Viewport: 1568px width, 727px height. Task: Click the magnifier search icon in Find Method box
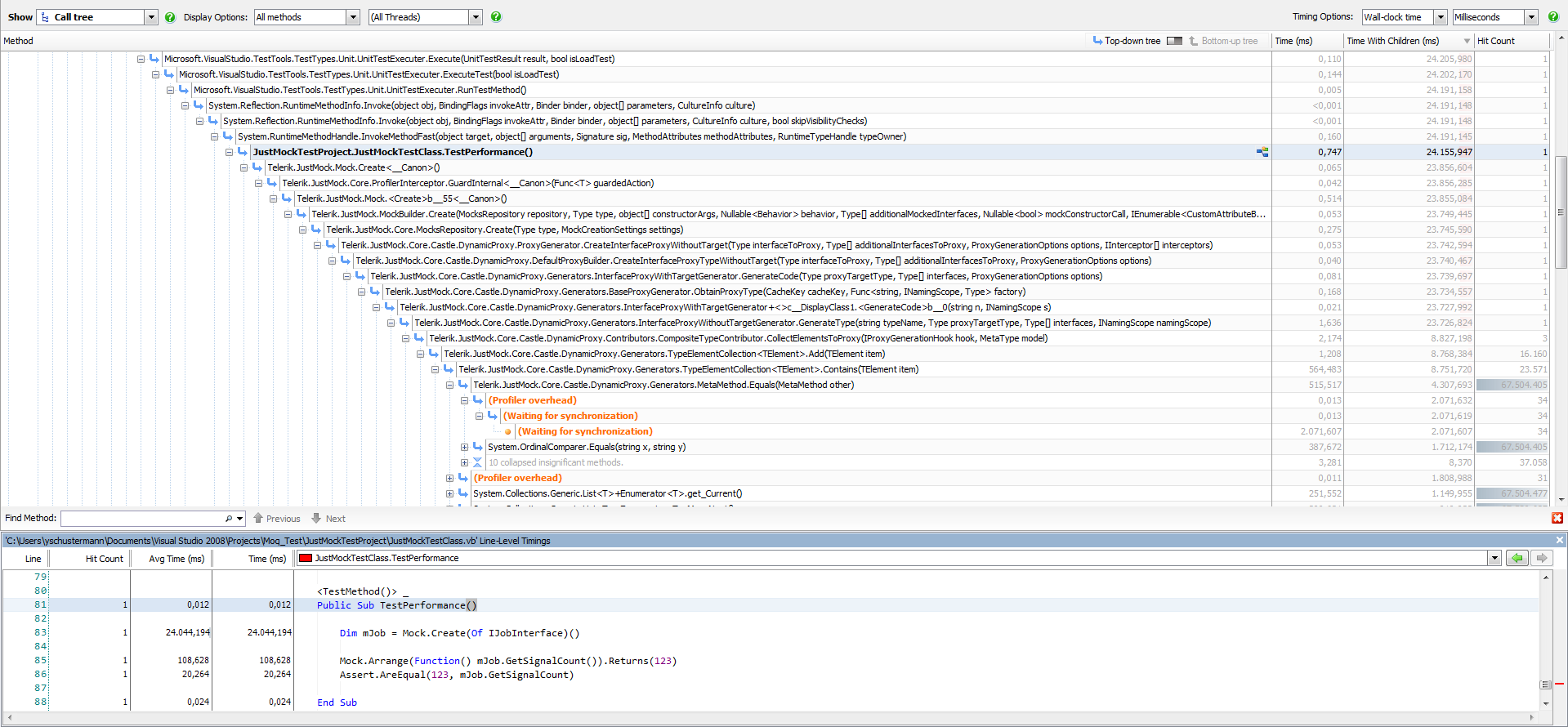point(229,519)
